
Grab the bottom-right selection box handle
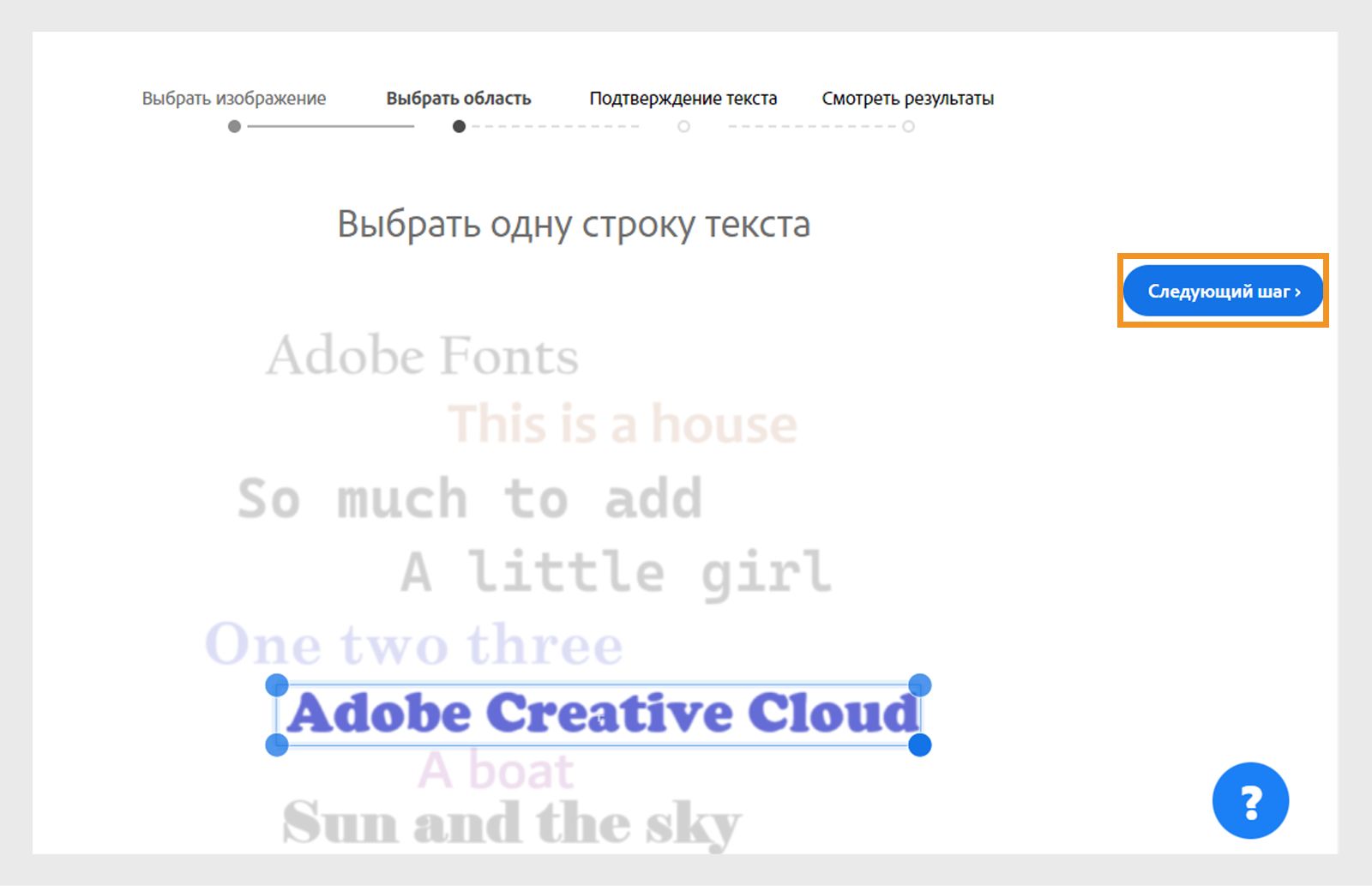[x=919, y=744]
